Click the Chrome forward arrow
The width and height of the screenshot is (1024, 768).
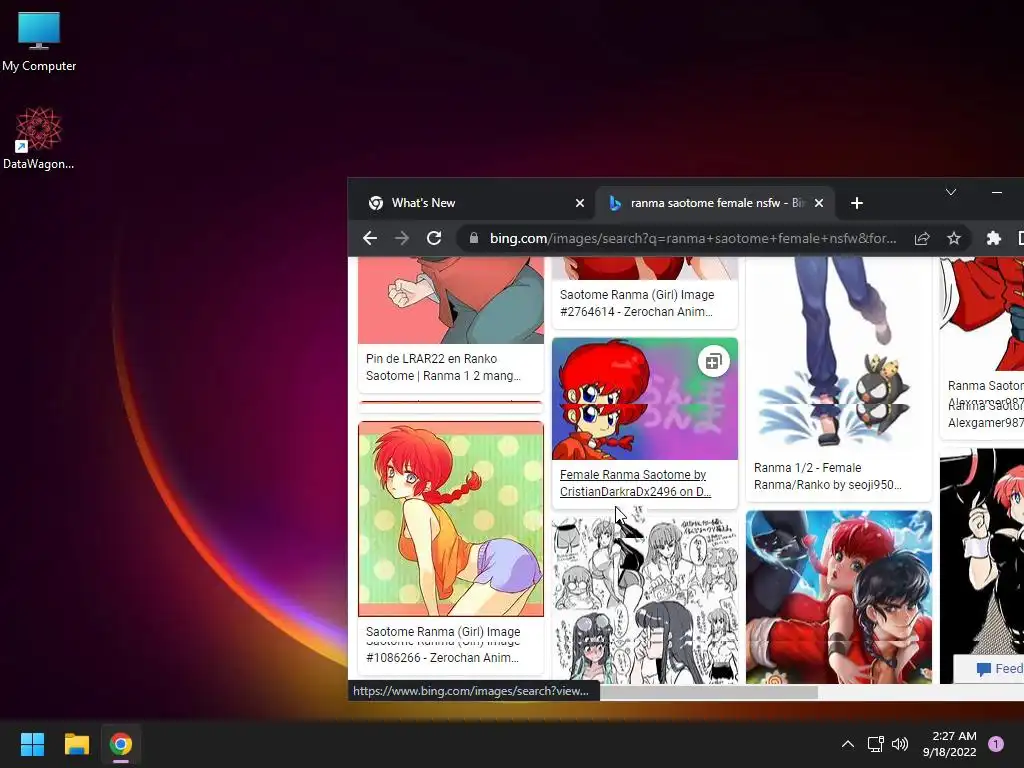point(402,238)
